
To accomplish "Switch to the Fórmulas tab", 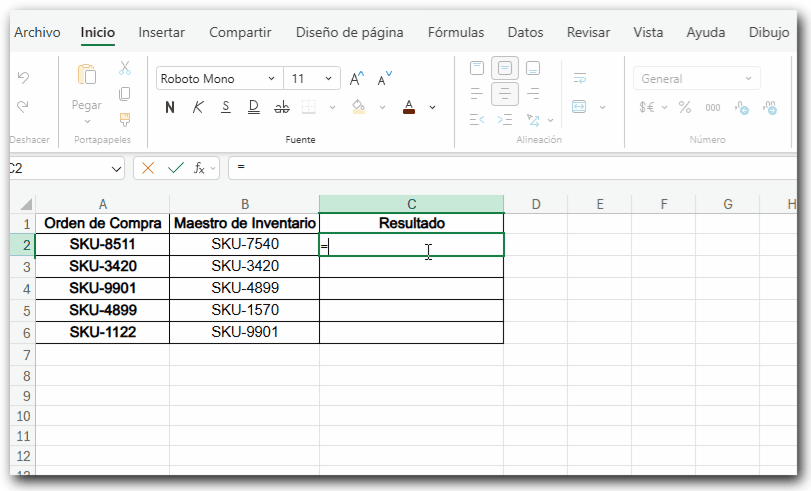I will (x=456, y=32).
